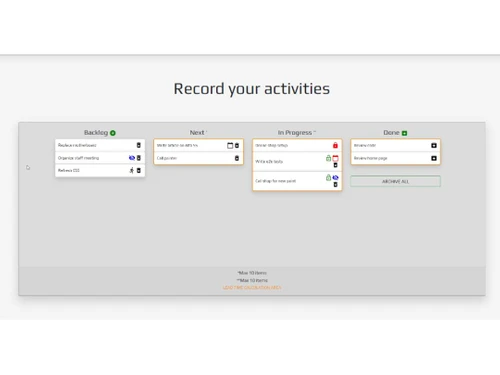This screenshot has height=375, width=500.
Task: Click the '*Max 10 items' footnote
Action: pos(252,273)
